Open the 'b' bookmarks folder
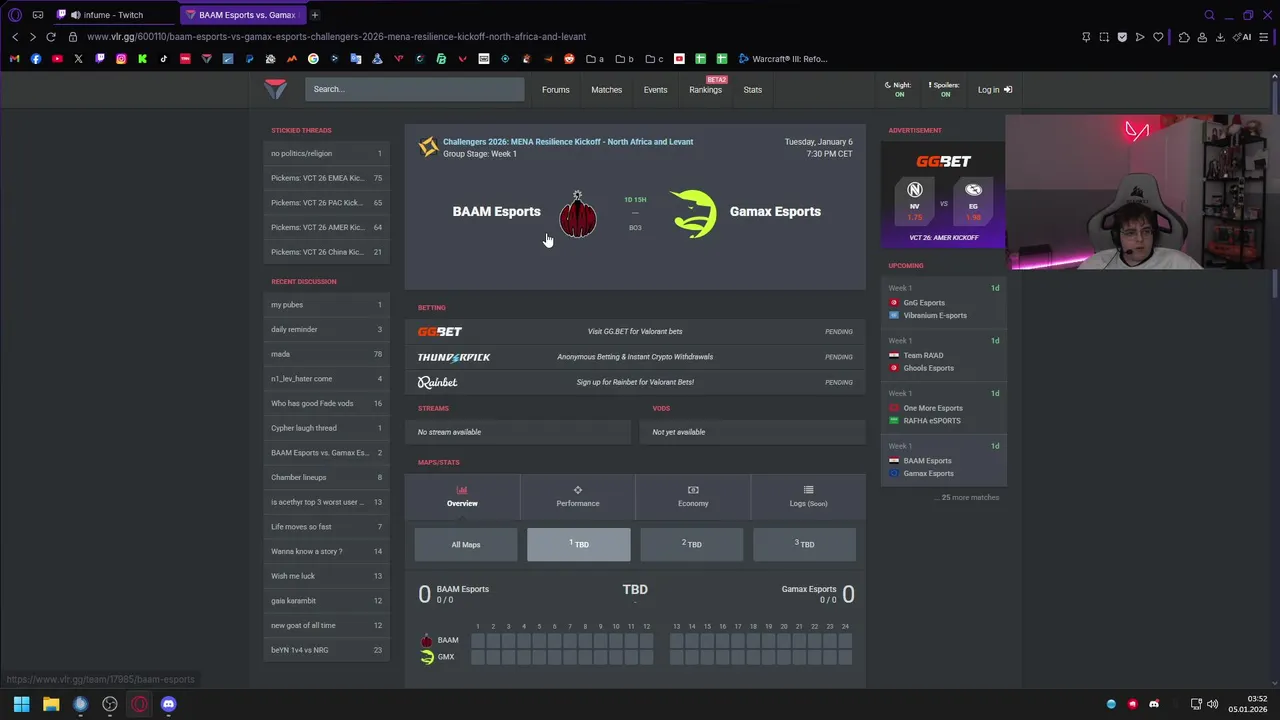 coord(625,59)
